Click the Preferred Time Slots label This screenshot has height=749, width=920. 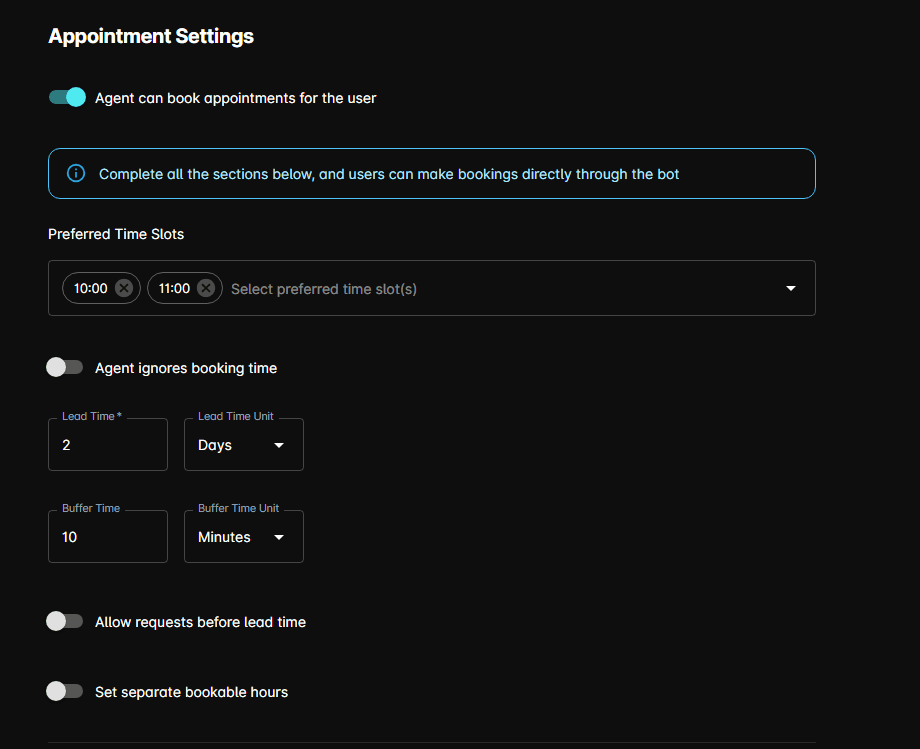(116, 234)
